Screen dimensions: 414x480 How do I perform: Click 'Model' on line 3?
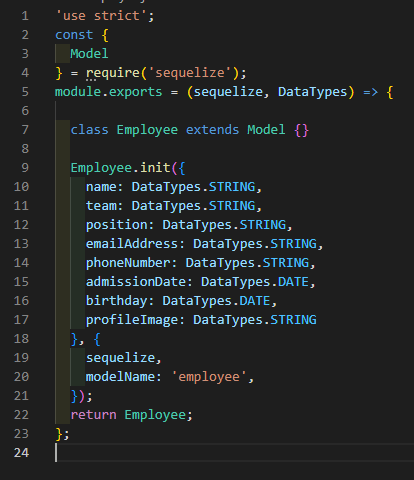89,54
